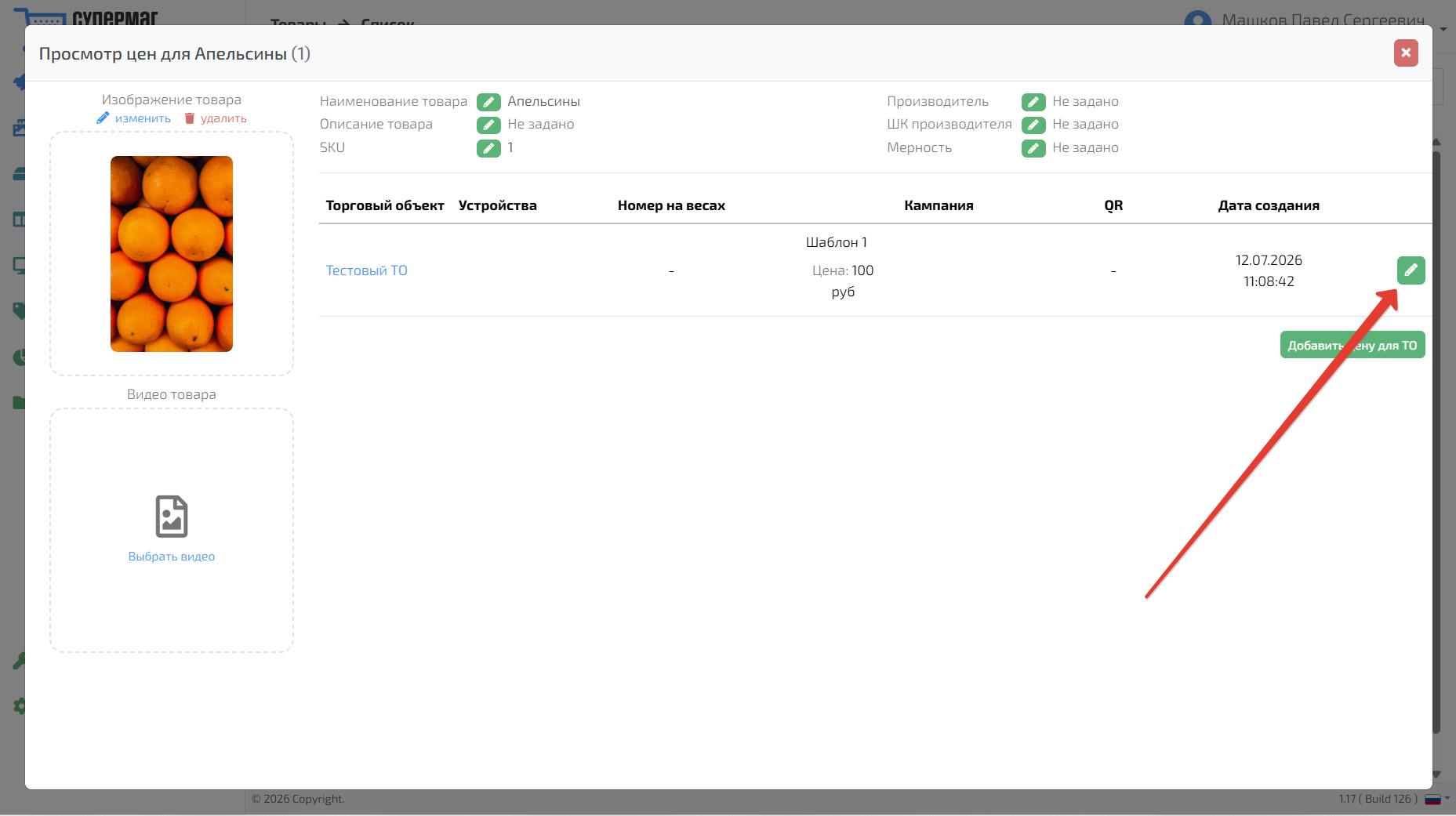
Task: Open the Тестовый ТО link
Action: 366,270
